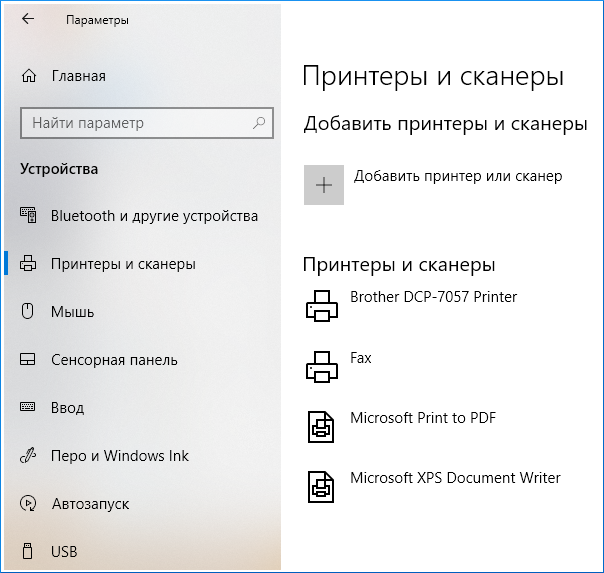The width and height of the screenshot is (604, 573).
Task: Select Brother DCP-7057 Printer icon
Action: (322, 305)
